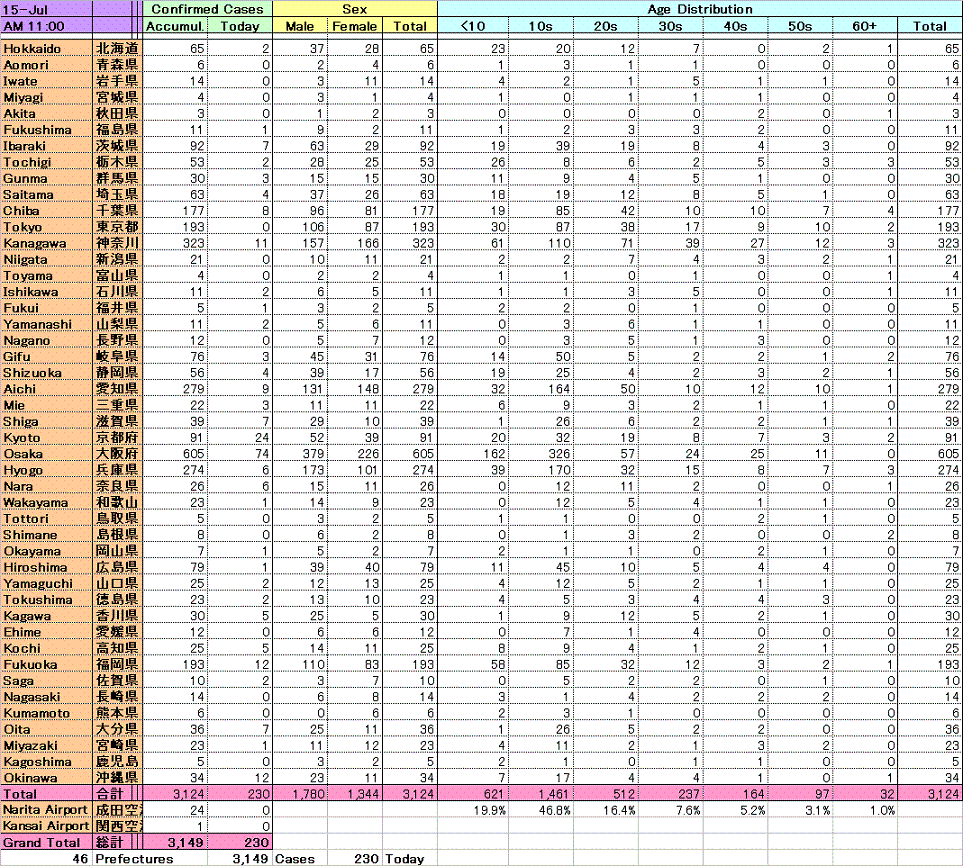Image resolution: width=963 pixels, height=866 pixels.
Task: Select the Accumul. column header
Action: 174,26
